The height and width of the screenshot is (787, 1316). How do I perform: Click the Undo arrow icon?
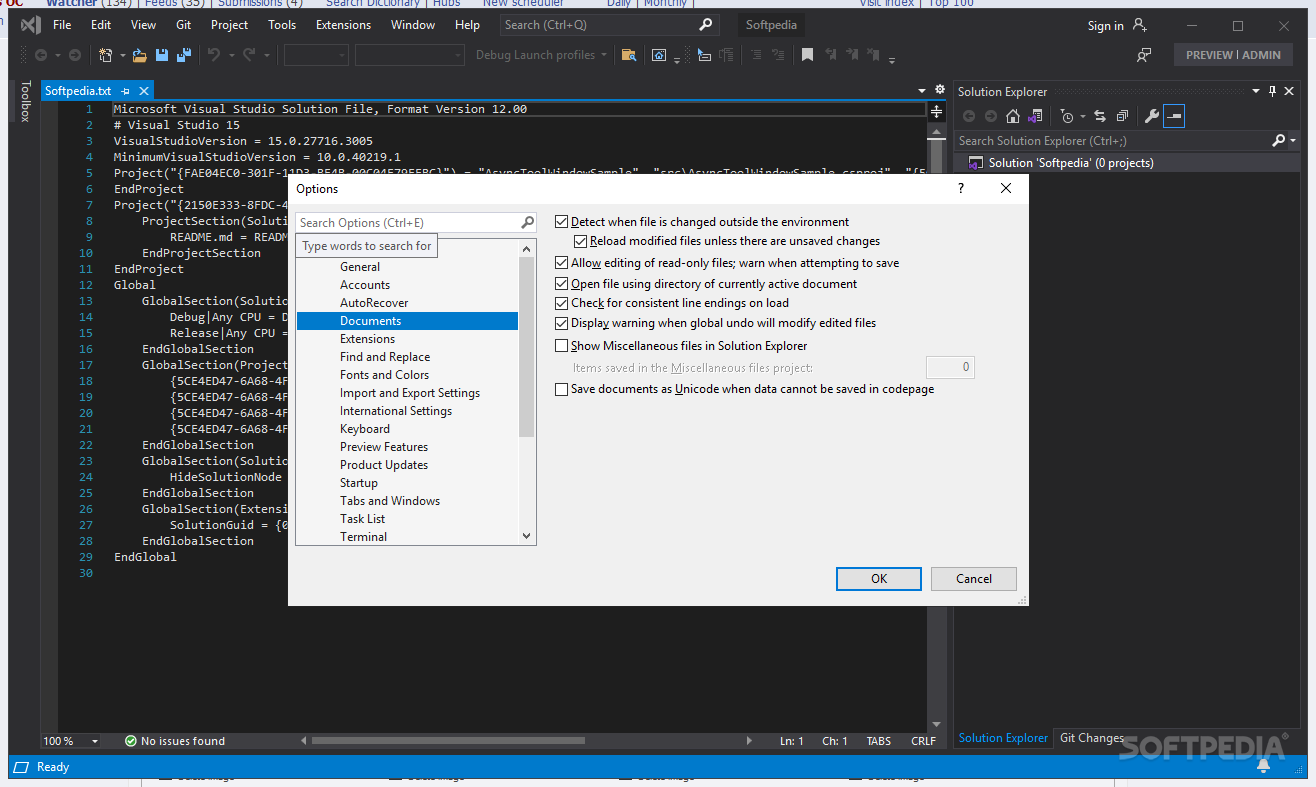click(x=213, y=55)
